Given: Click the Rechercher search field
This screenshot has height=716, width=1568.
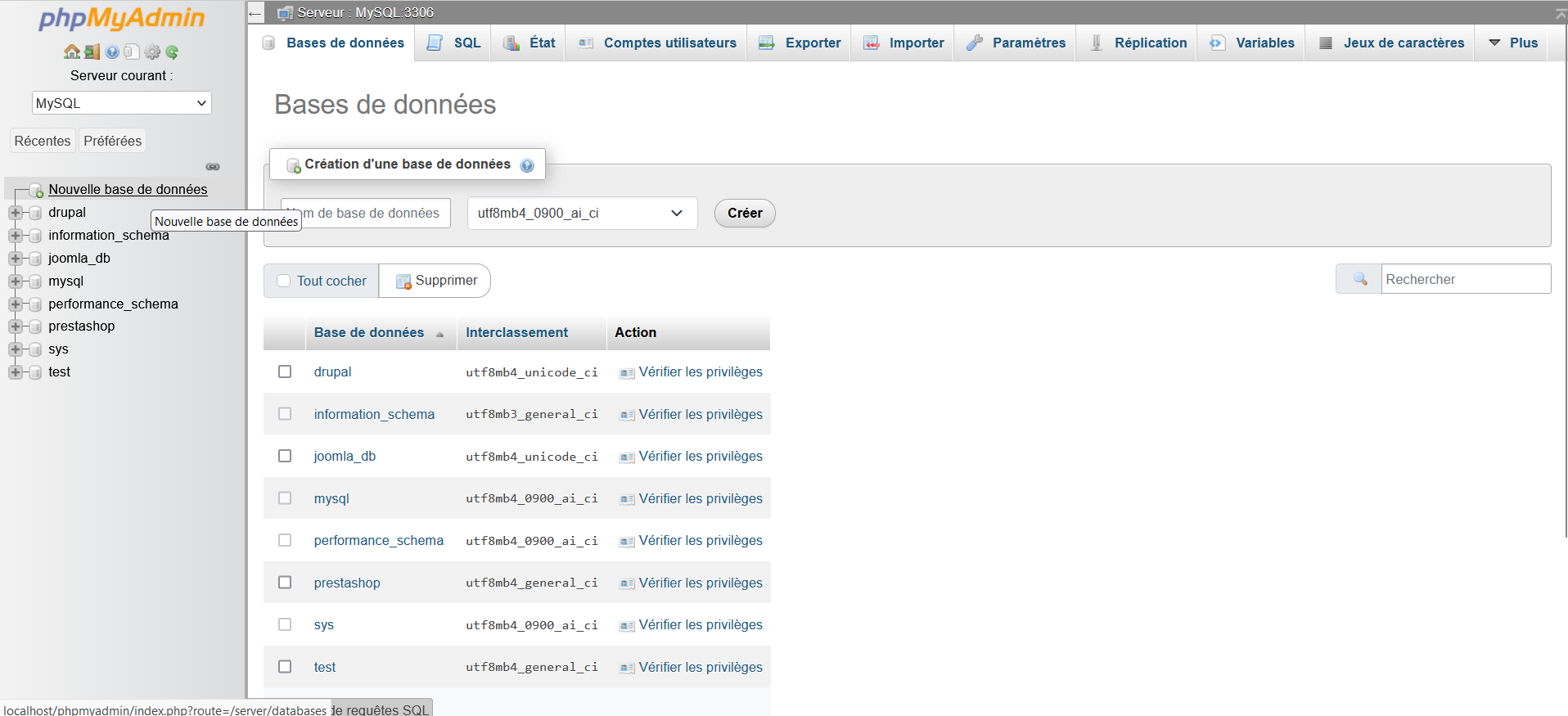Looking at the screenshot, I should (x=1466, y=279).
